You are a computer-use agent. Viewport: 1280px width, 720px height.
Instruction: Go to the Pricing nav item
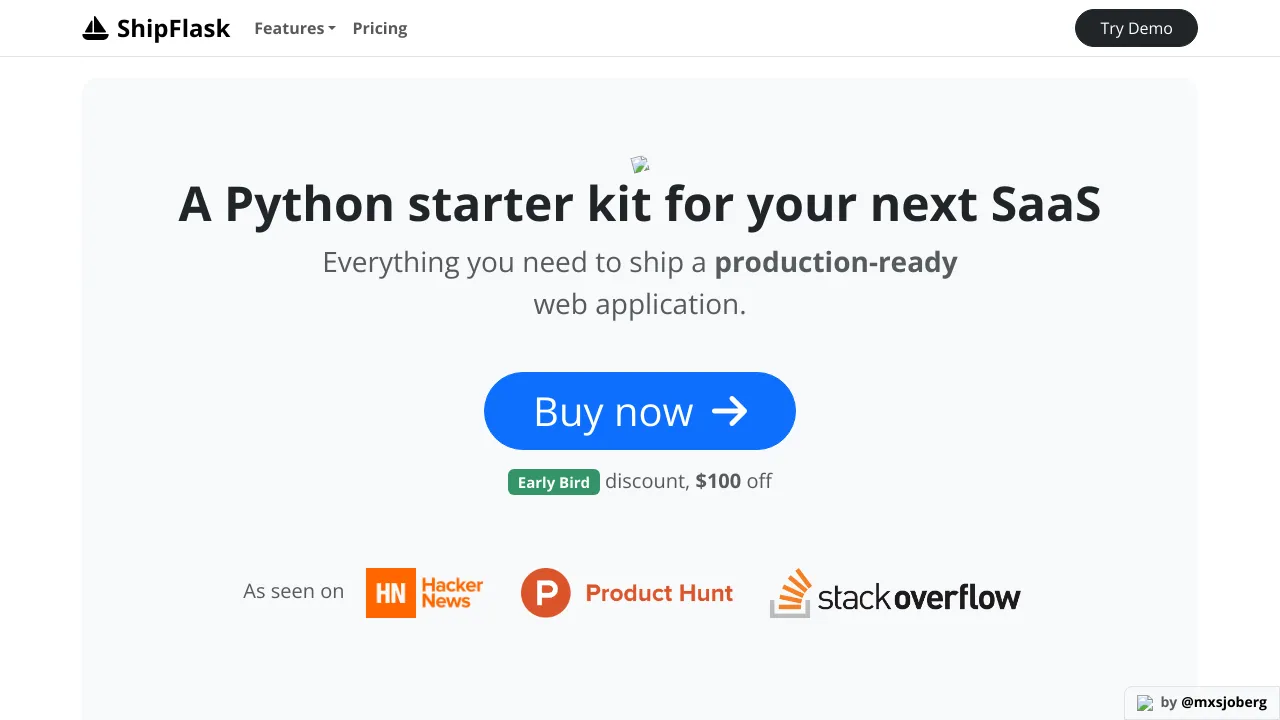point(380,28)
